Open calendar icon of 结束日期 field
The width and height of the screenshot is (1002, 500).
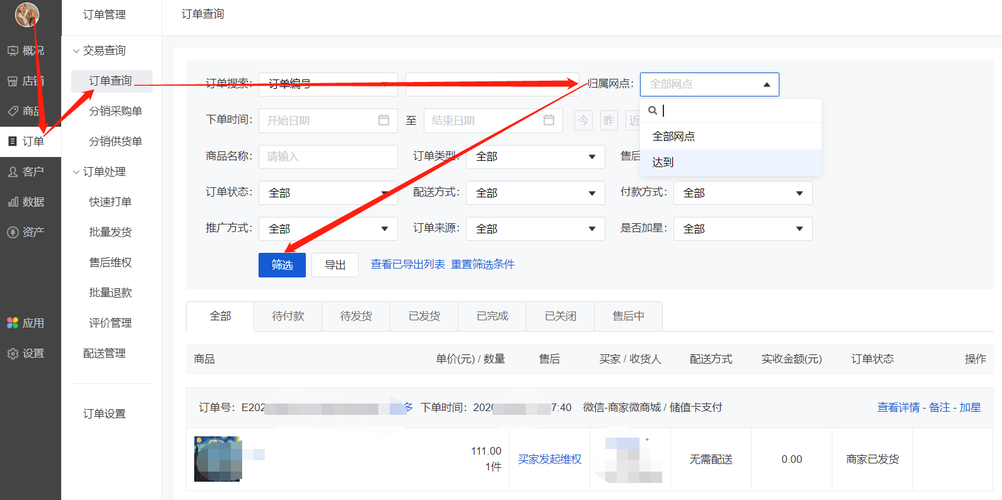548,120
